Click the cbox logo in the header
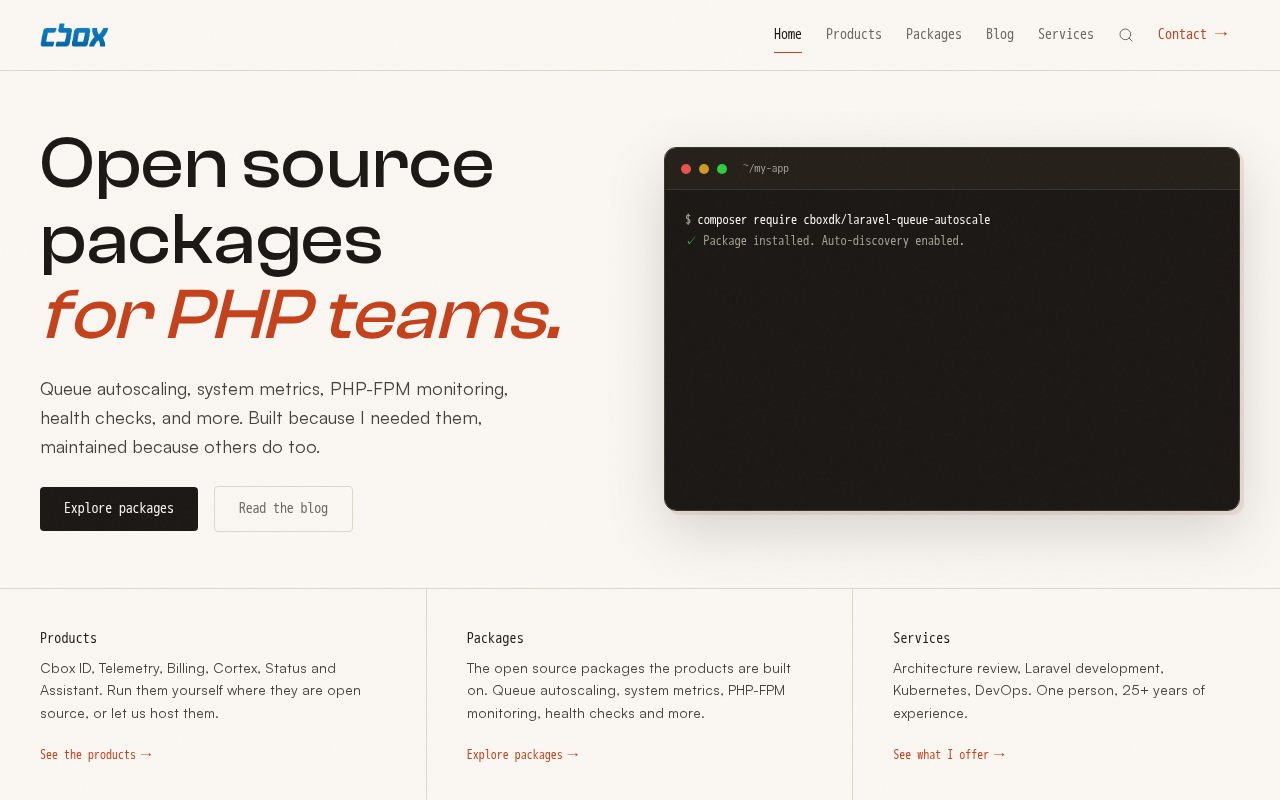Image resolution: width=1280 pixels, height=800 pixels. click(74, 35)
